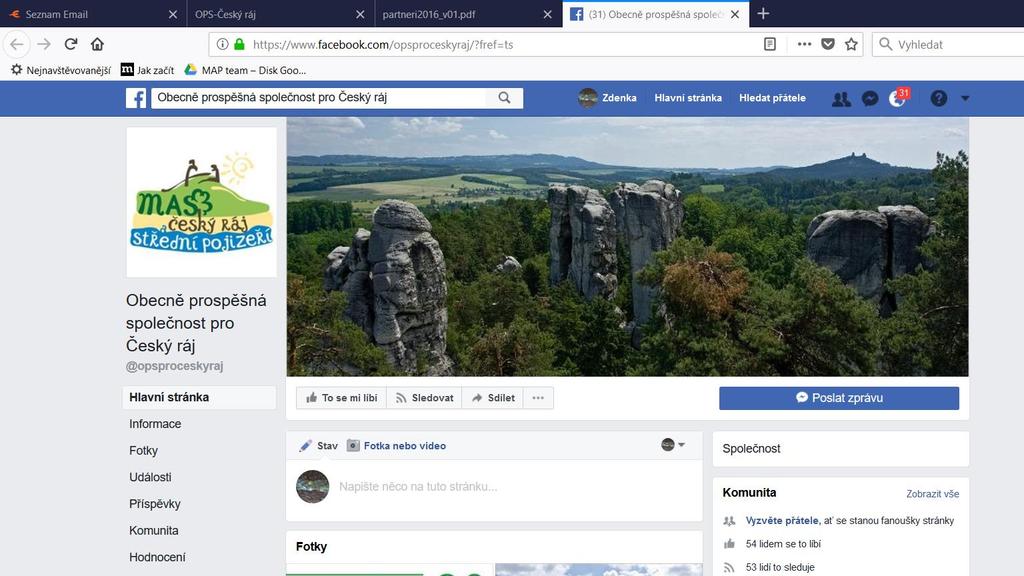
Task: Open the rock towers cover photo
Action: pyautogui.click(x=628, y=247)
